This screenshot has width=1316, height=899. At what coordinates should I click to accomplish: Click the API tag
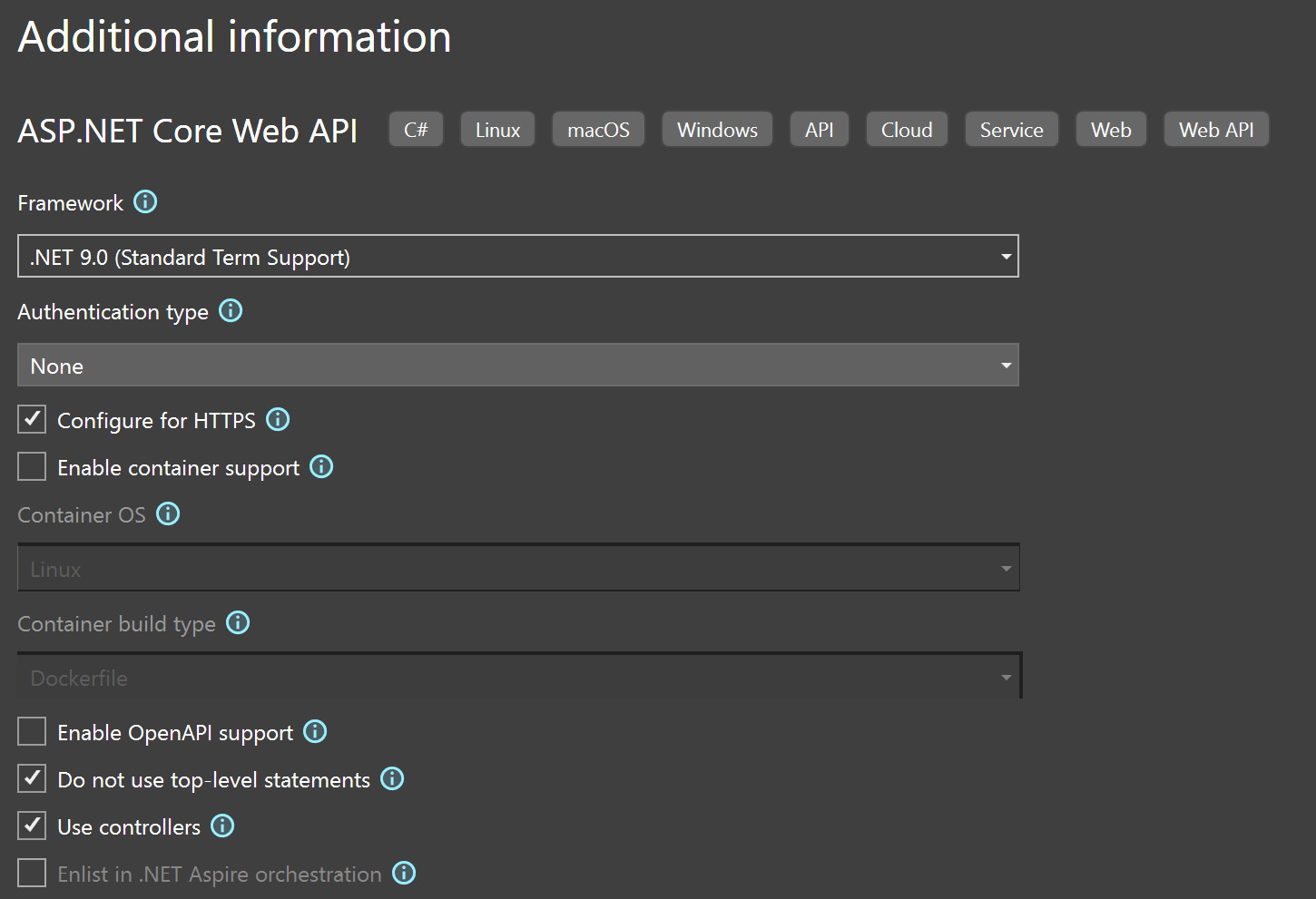pos(819,130)
